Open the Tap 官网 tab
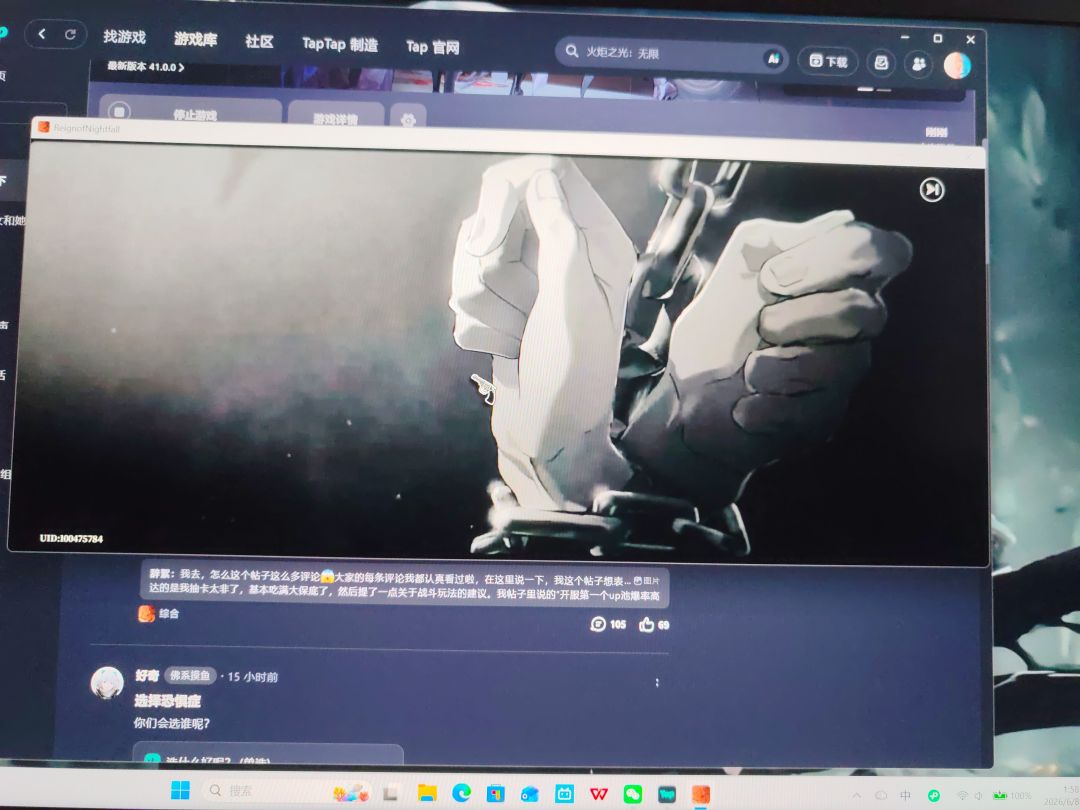The width and height of the screenshot is (1080, 810). (x=433, y=47)
